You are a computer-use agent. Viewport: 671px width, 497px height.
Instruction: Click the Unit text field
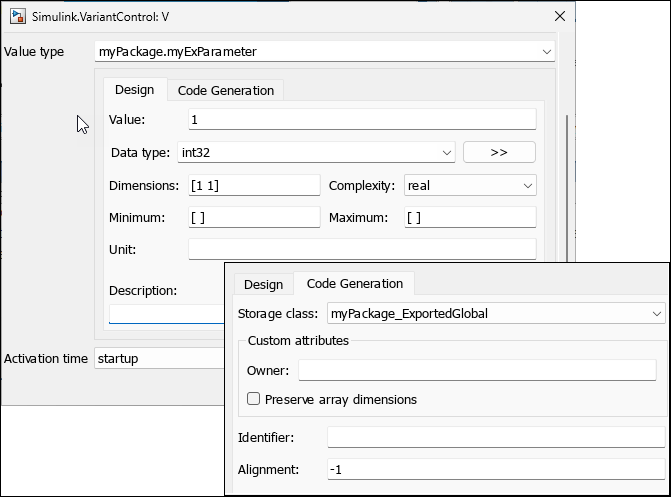tap(361, 249)
